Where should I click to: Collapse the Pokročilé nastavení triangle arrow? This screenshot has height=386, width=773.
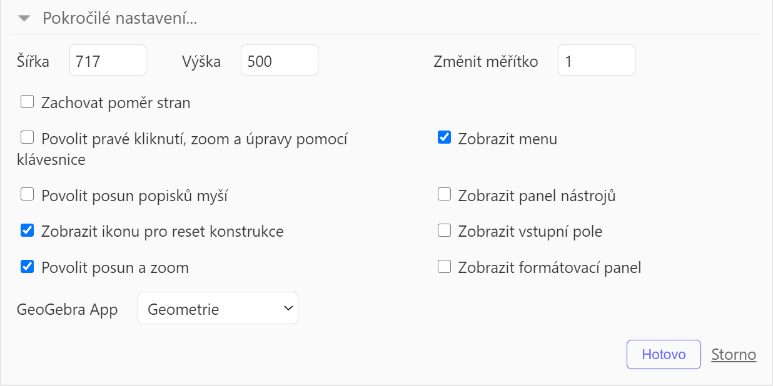click(24, 19)
